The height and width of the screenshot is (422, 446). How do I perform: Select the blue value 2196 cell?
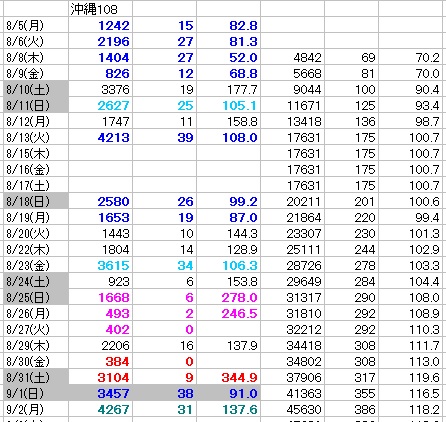(100, 41)
